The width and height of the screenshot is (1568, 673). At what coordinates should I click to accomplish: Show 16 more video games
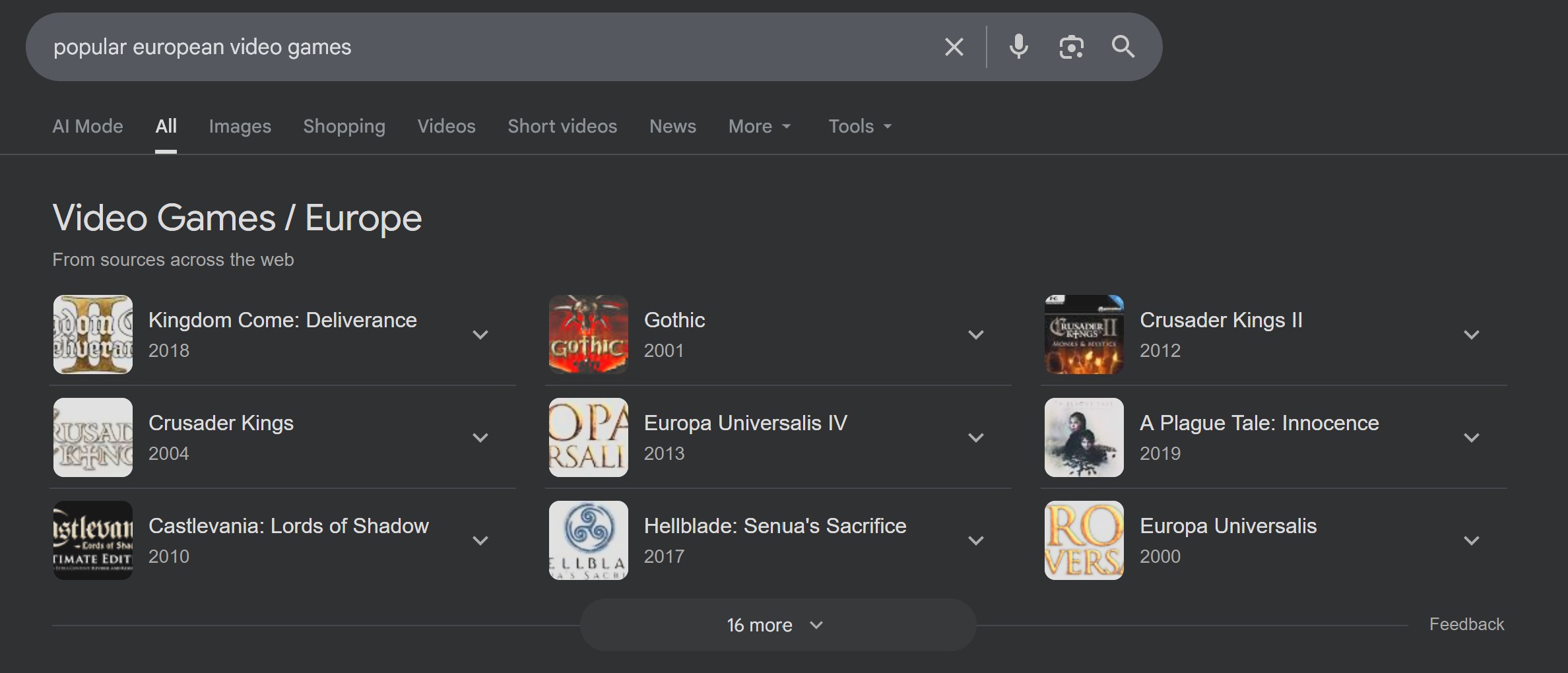click(x=778, y=625)
